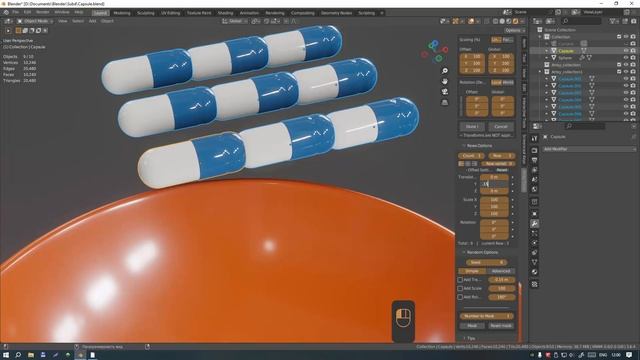Image resolution: width=640 pixels, height=360 pixels.
Task: Click the Mask button
Action: coord(472,326)
